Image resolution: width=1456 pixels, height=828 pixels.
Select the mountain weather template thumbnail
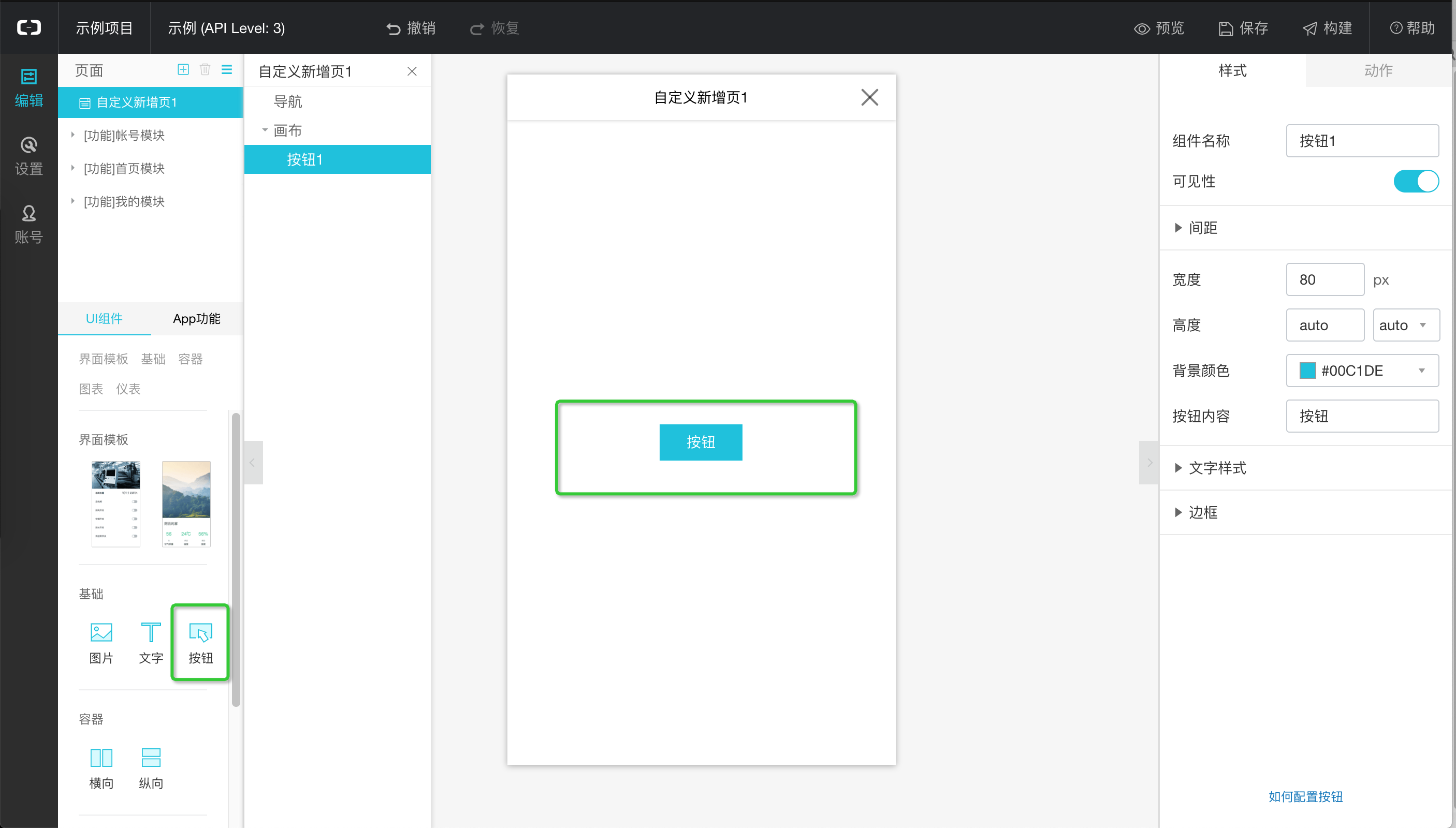(x=186, y=504)
